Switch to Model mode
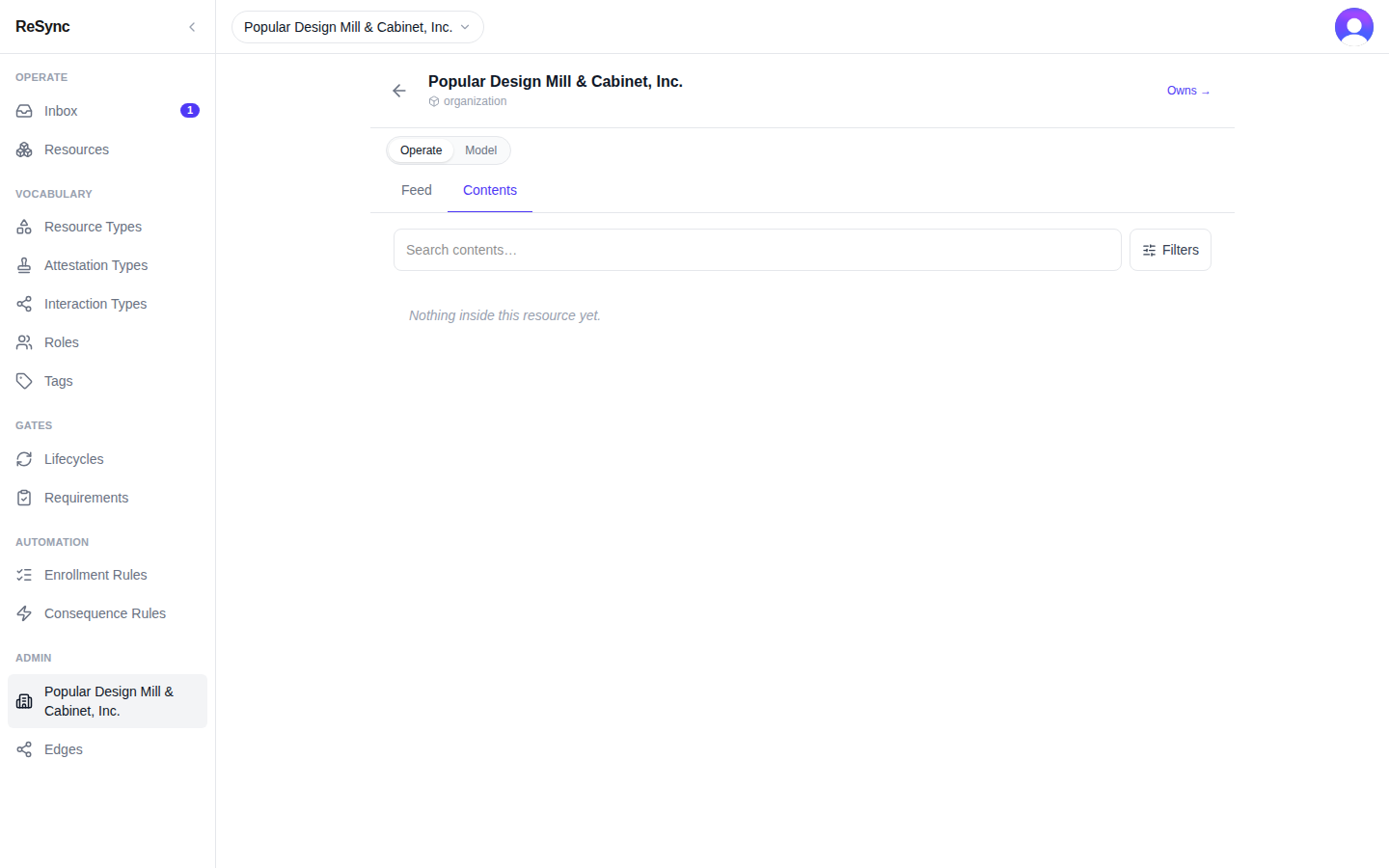Image resolution: width=1389 pixels, height=868 pixels. click(x=480, y=150)
